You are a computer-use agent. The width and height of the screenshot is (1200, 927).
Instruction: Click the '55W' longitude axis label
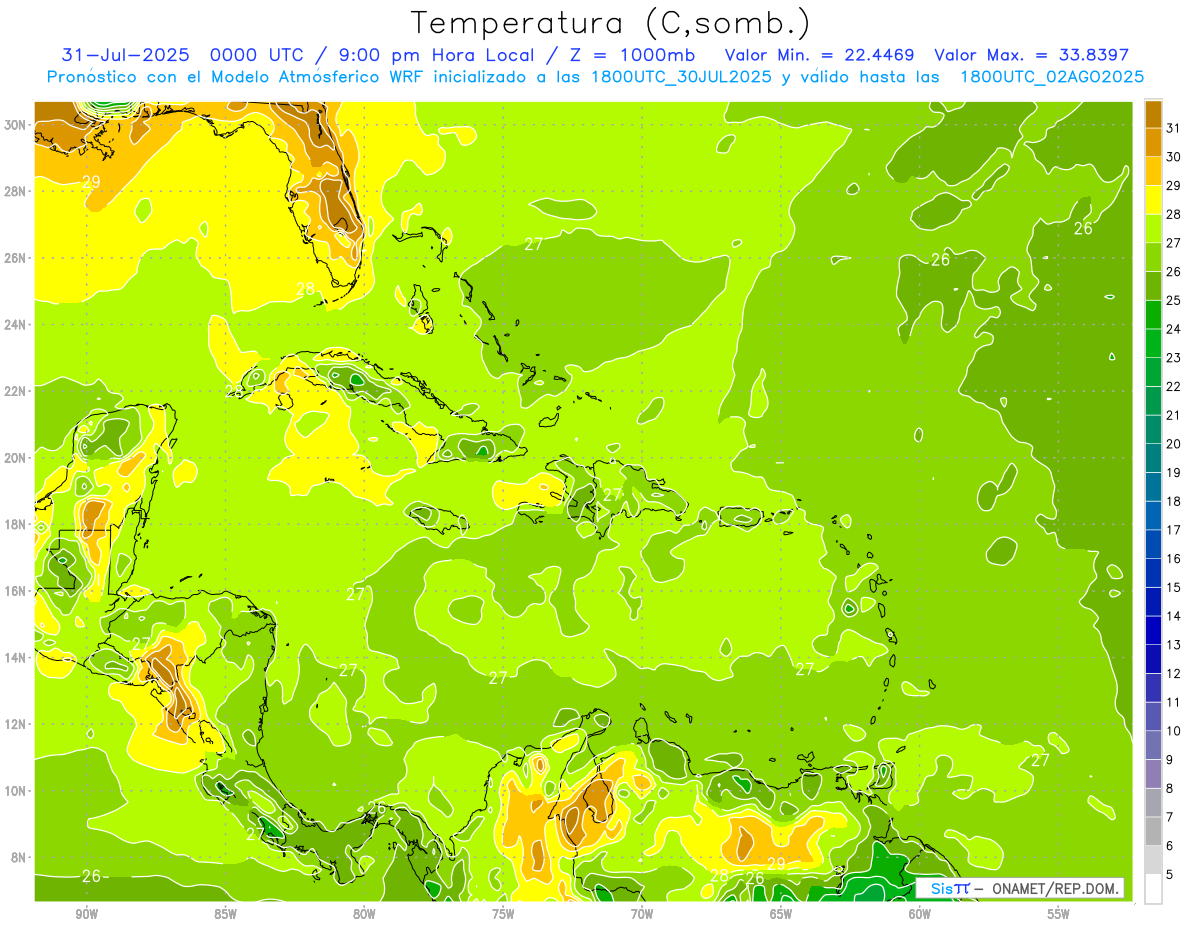click(x=1059, y=914)
